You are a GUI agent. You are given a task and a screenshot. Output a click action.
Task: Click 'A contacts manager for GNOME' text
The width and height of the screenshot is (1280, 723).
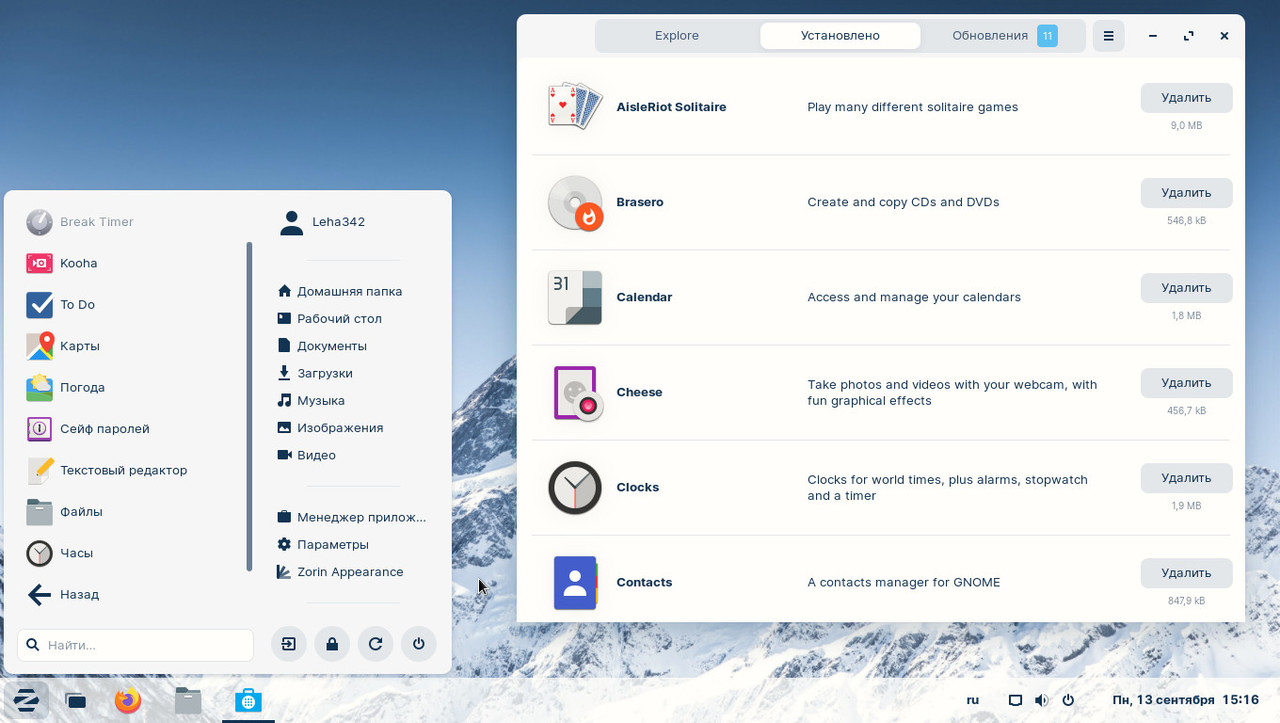(x=904, y=582)
